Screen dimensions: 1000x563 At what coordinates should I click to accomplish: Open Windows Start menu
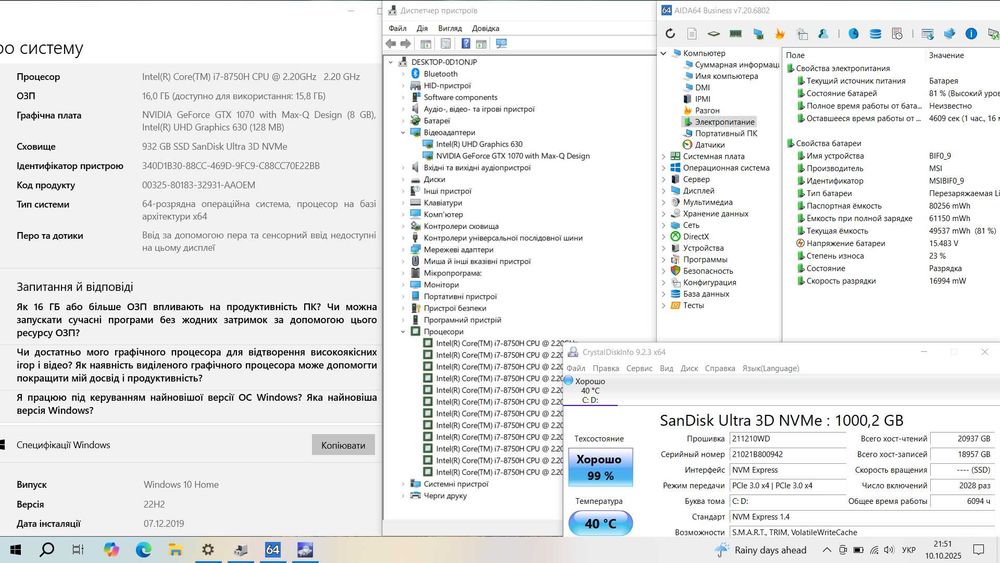[x=15, y=550]
